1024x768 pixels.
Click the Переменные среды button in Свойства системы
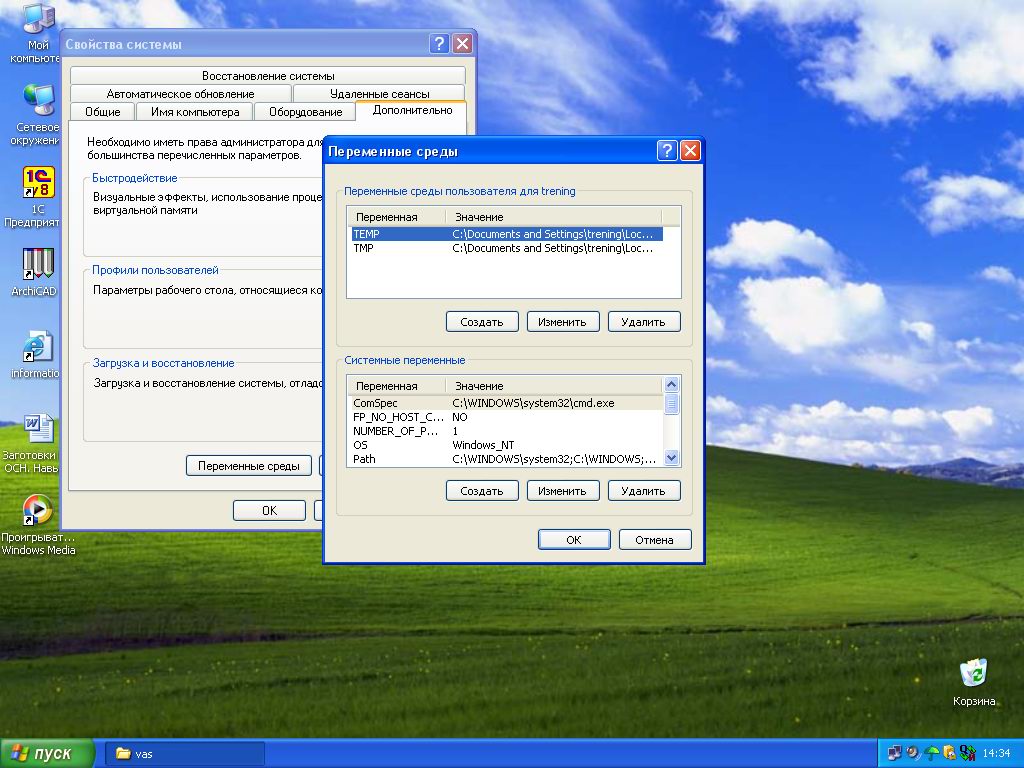point(249,466)
